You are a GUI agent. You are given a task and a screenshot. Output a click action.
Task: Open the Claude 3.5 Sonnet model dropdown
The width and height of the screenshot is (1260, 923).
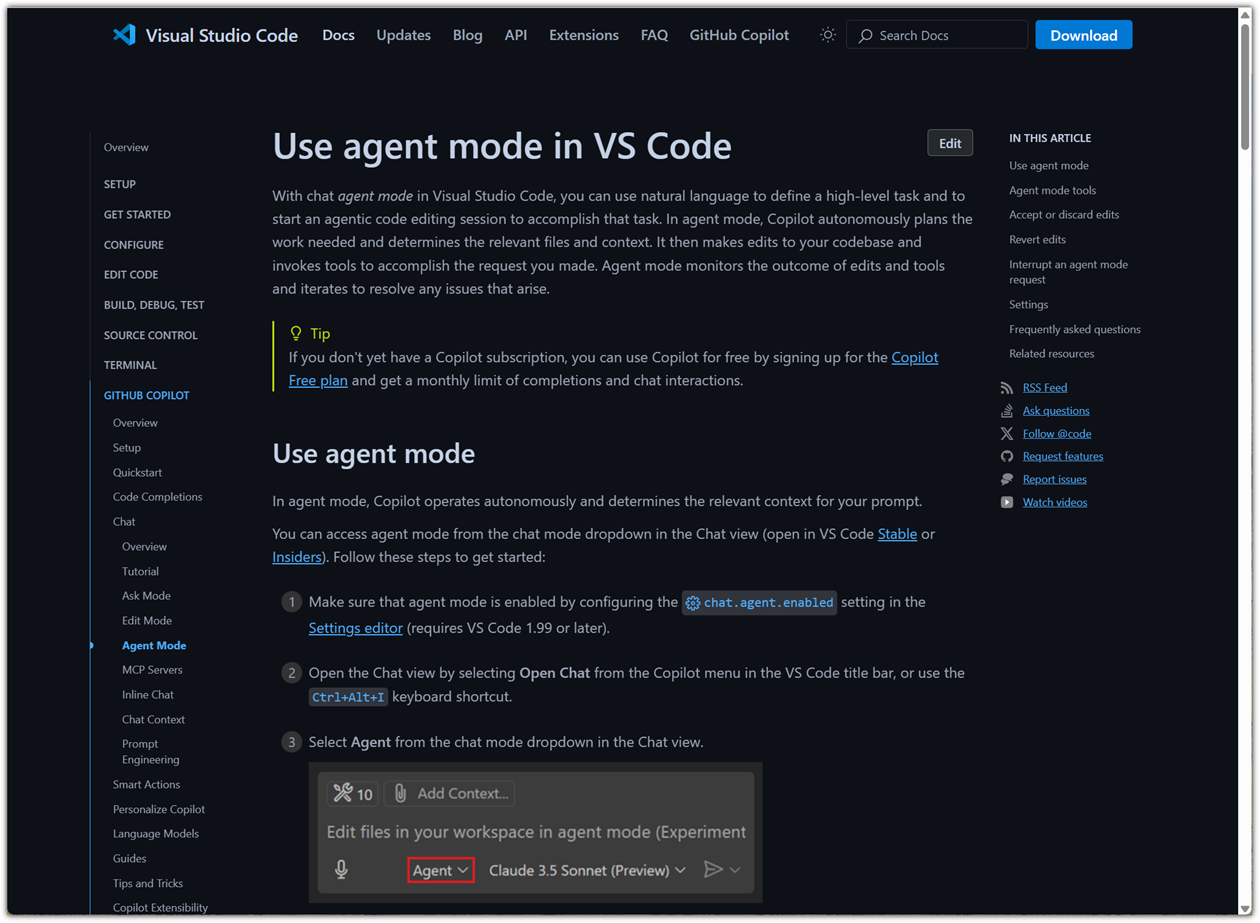pyautogui.click(x=587, y=870)
